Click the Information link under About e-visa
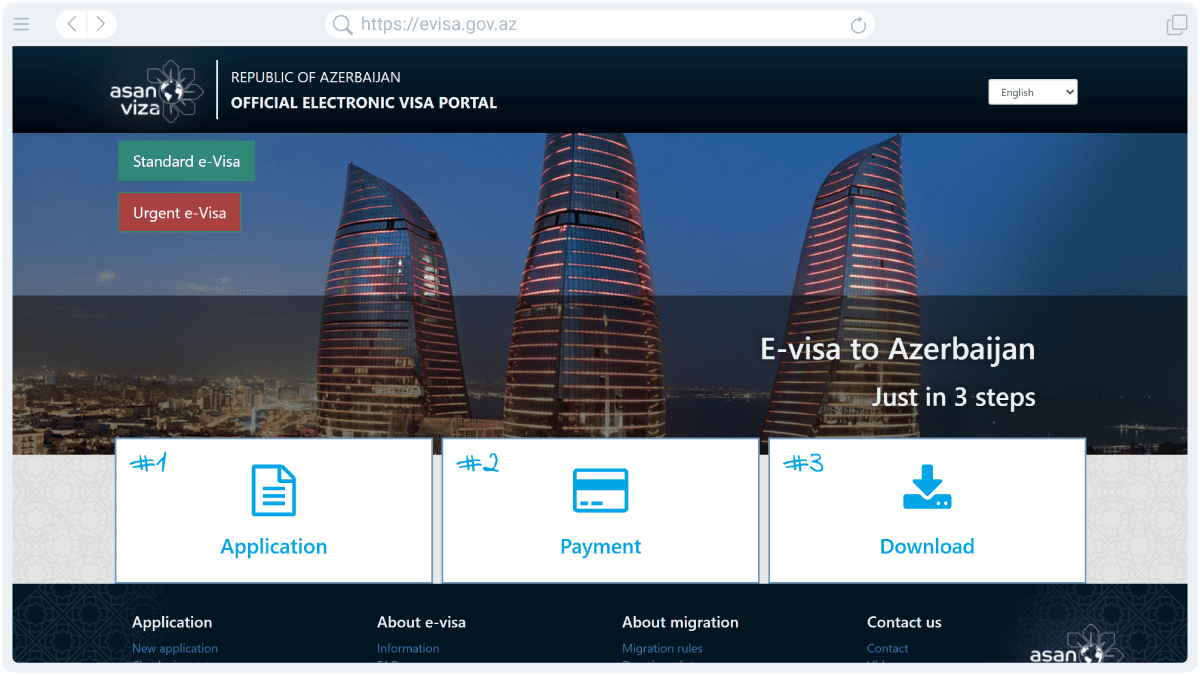The width and height of the screenshot is (1200, 675). tap(407, 648)
